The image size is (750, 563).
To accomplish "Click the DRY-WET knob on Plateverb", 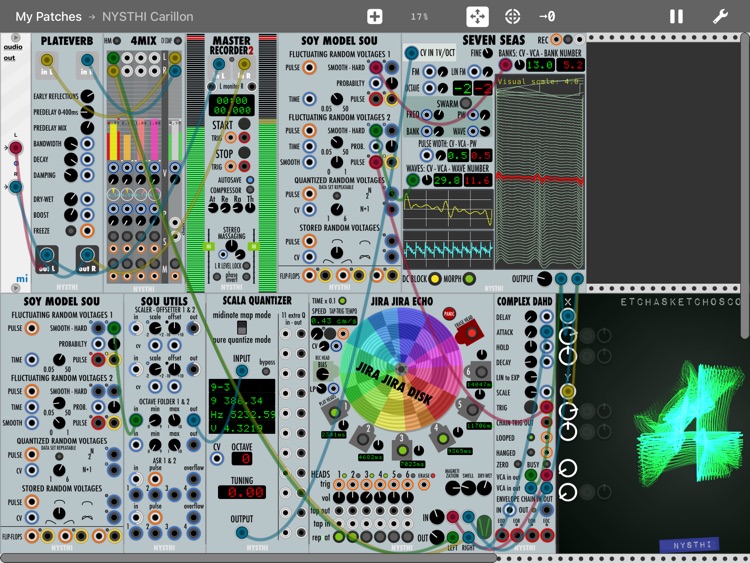I will click(x=71, y=199).
